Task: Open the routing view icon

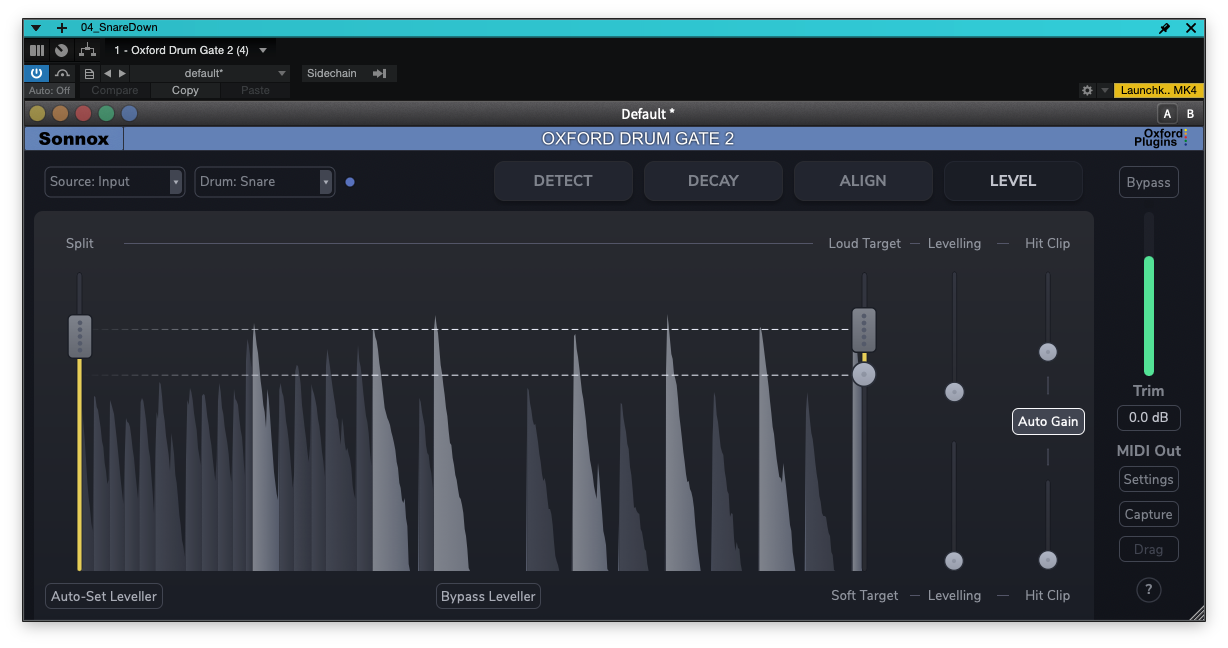Action: (88, 50)
